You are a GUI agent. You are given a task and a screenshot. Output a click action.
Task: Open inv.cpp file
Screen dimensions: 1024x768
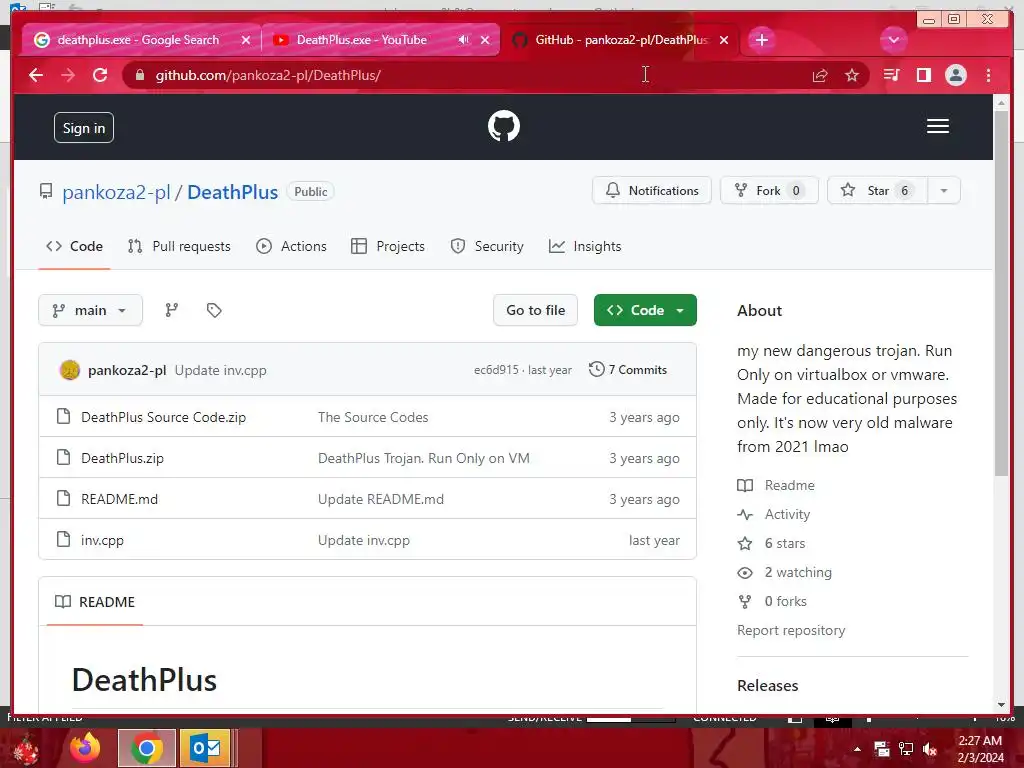(103, 541)
